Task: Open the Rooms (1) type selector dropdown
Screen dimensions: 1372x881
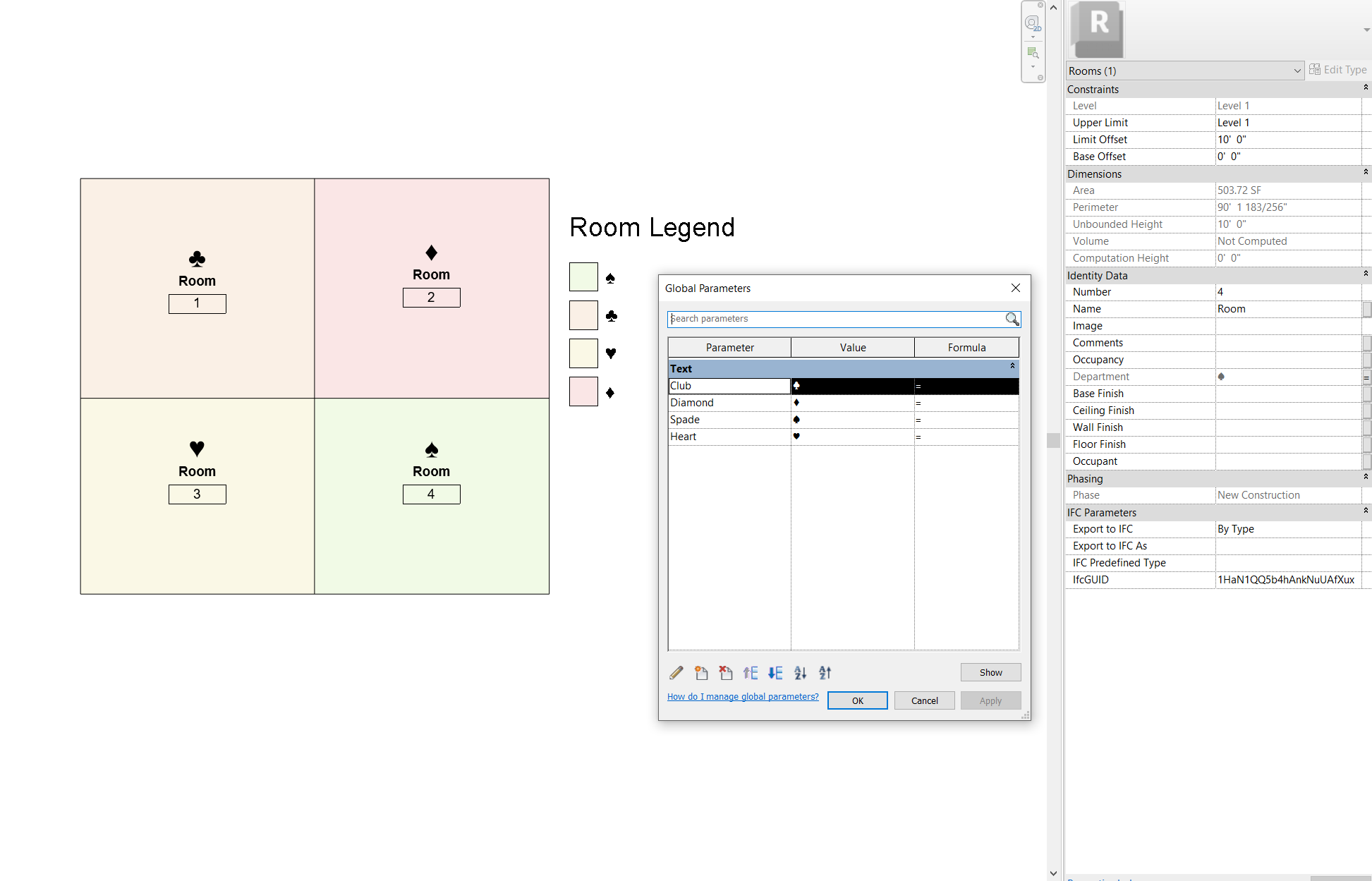Action: click(x=1297, y=71)
